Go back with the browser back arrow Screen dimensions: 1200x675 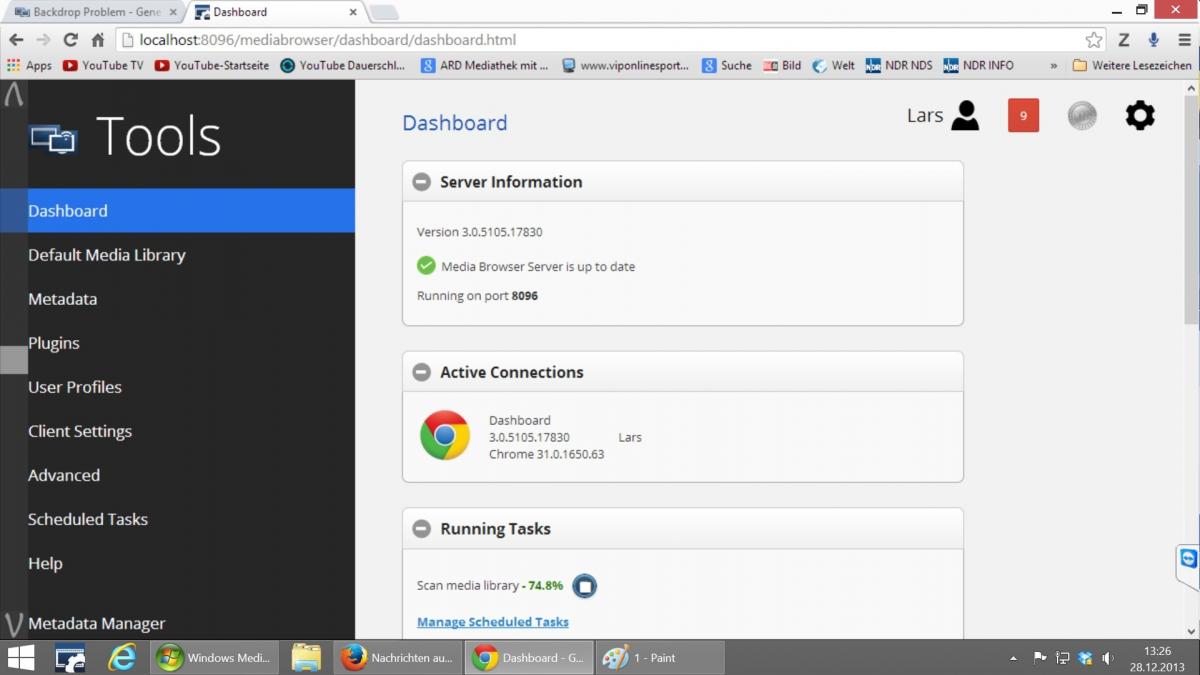click(x=16, y=40)
